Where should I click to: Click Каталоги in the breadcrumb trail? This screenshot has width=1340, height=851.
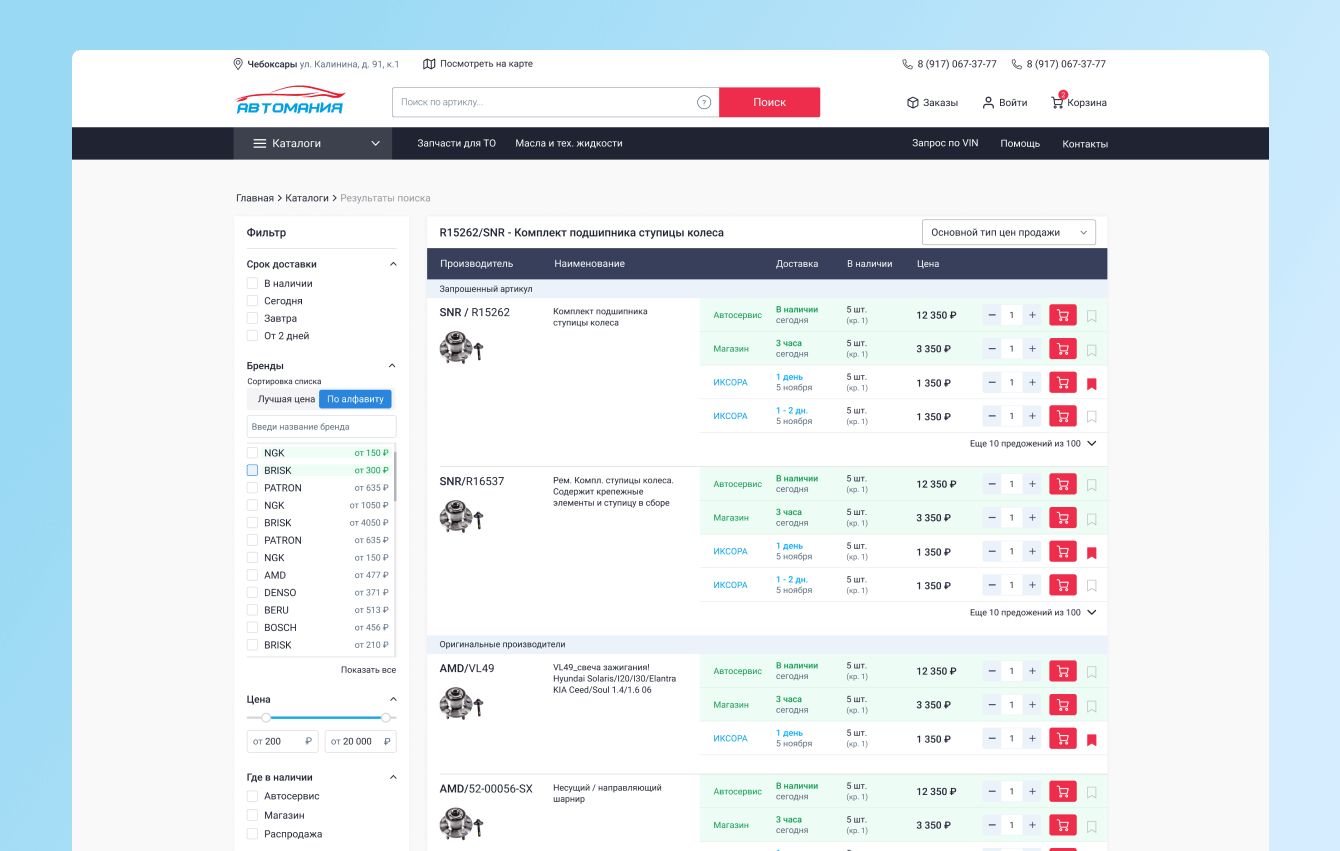307,198
